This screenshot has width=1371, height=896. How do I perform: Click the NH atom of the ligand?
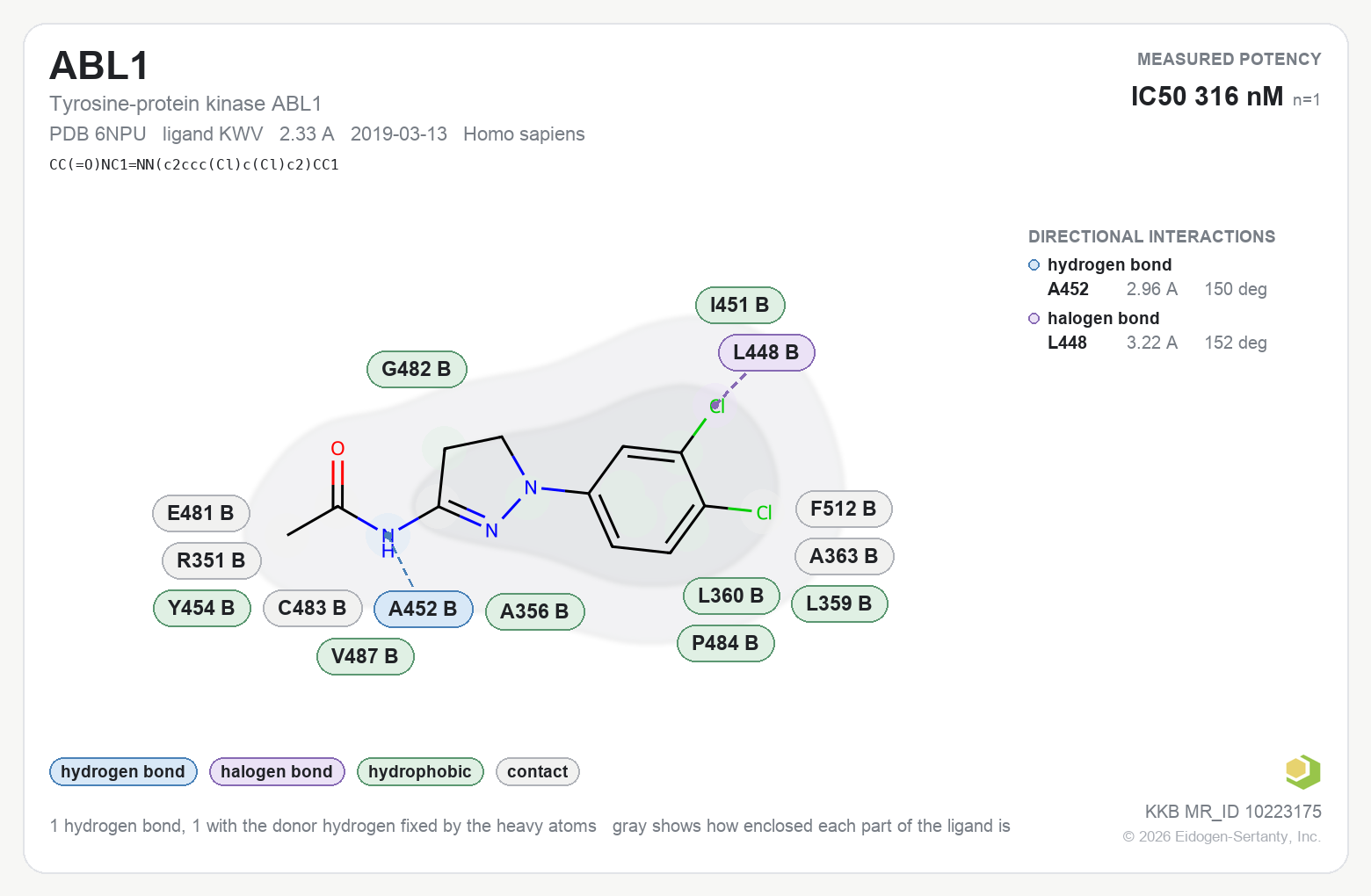(x=388, y=543)
